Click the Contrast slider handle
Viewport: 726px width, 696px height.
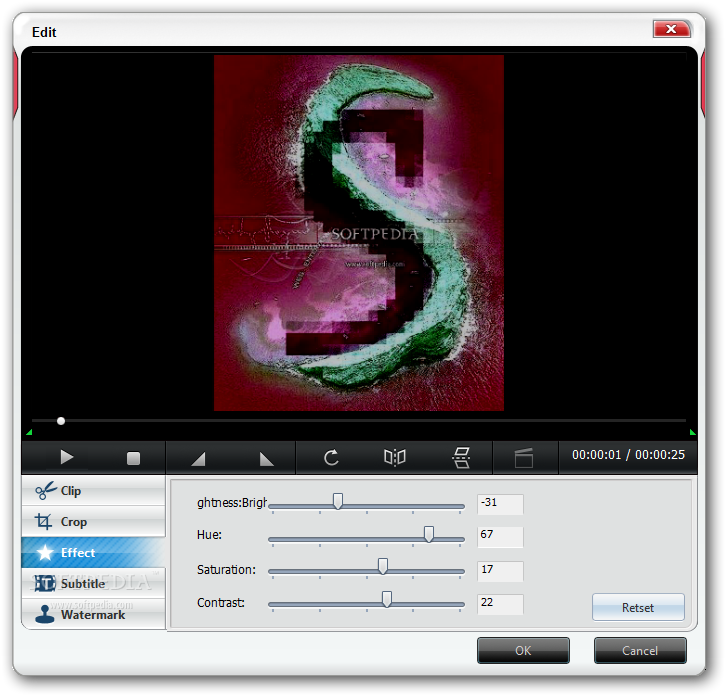tap(387, 599)
